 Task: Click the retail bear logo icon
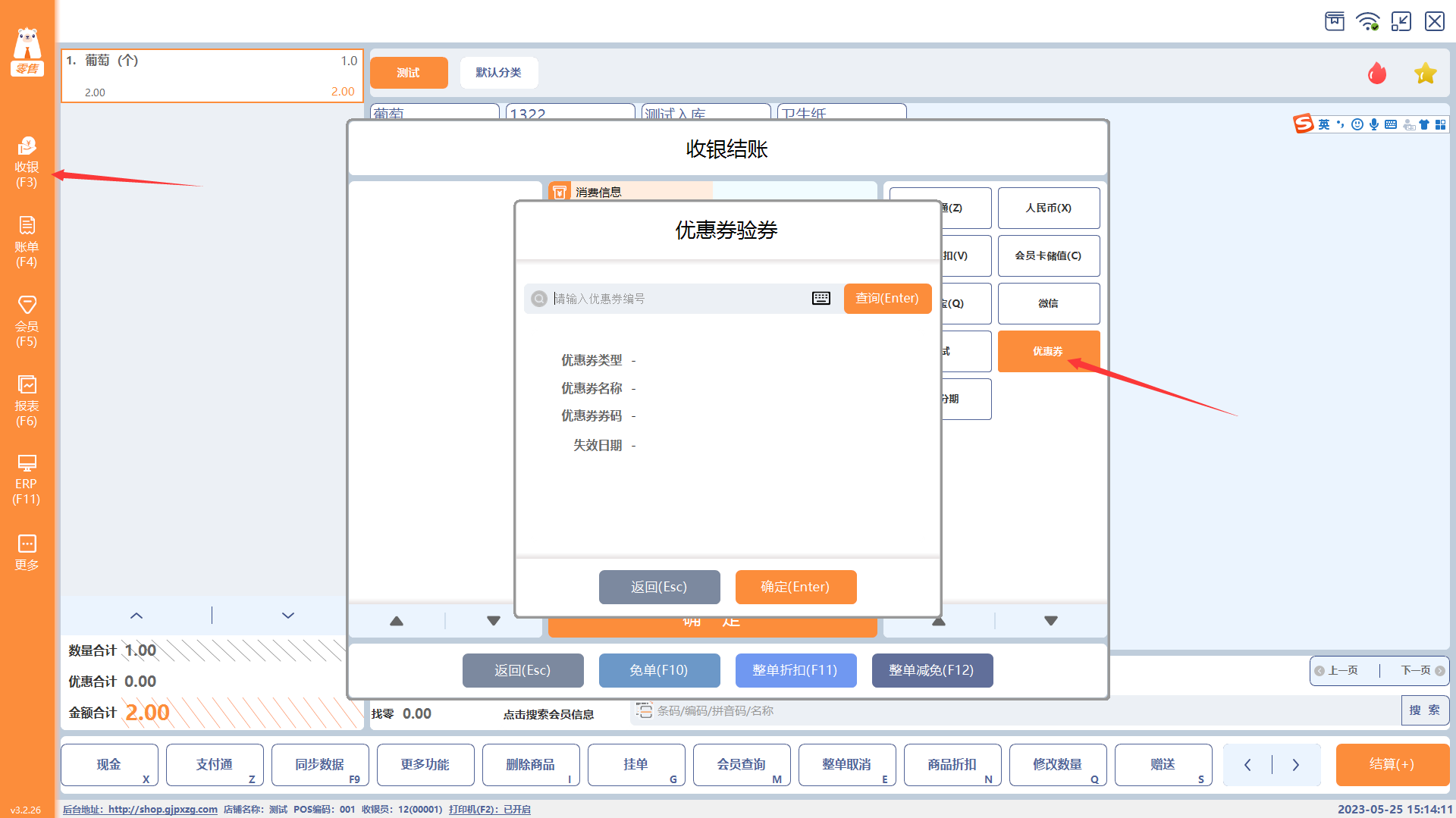tap(27, 51)
